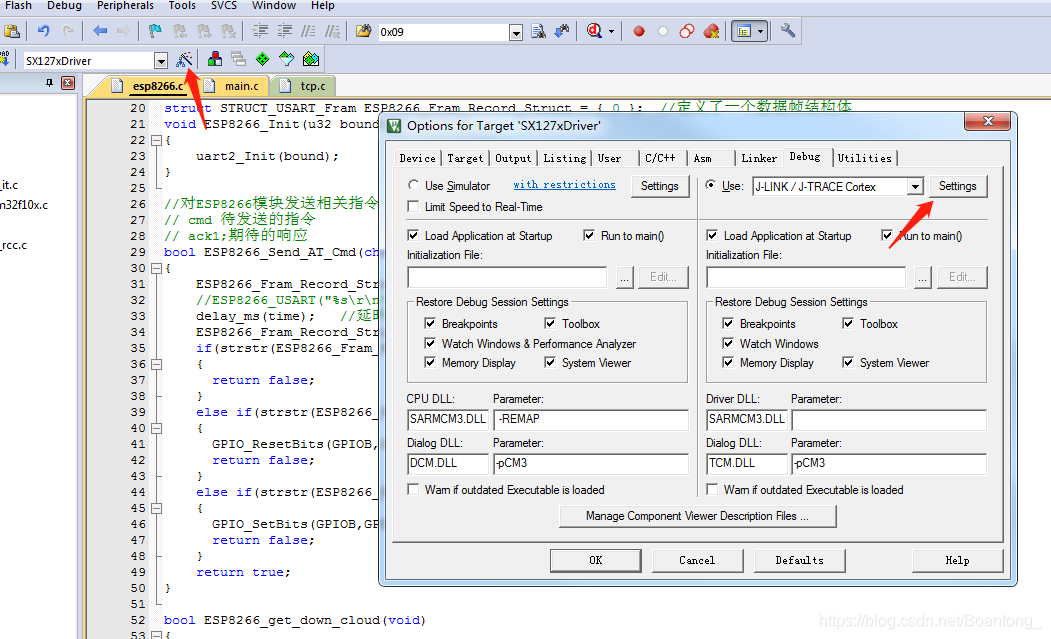Expand the 0x09 find combo box
1051x639 pixels.
(x=515, y=32)
